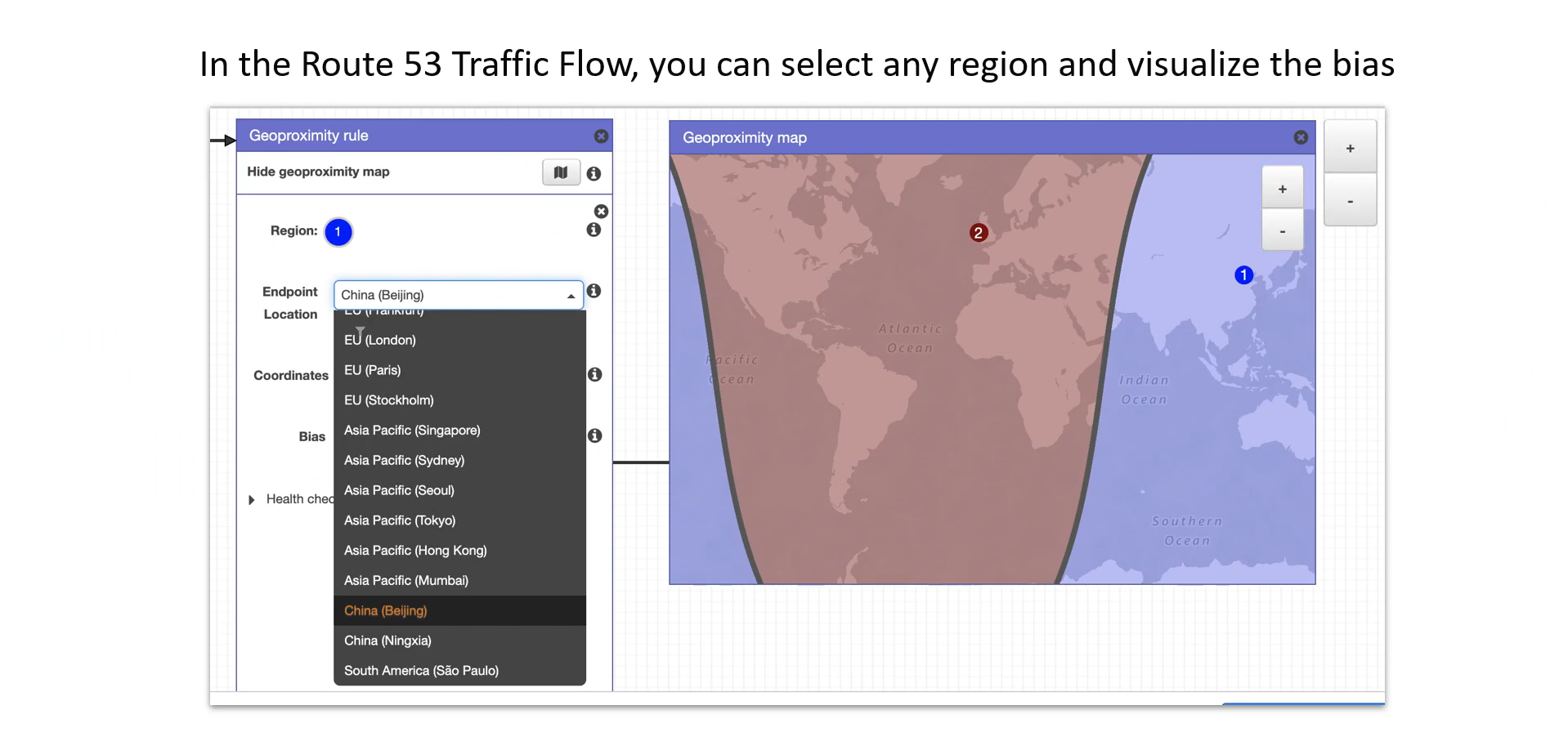Remove region 1 with the X icon
This screenshot has width=1568, height=750.
coord(601,211)
